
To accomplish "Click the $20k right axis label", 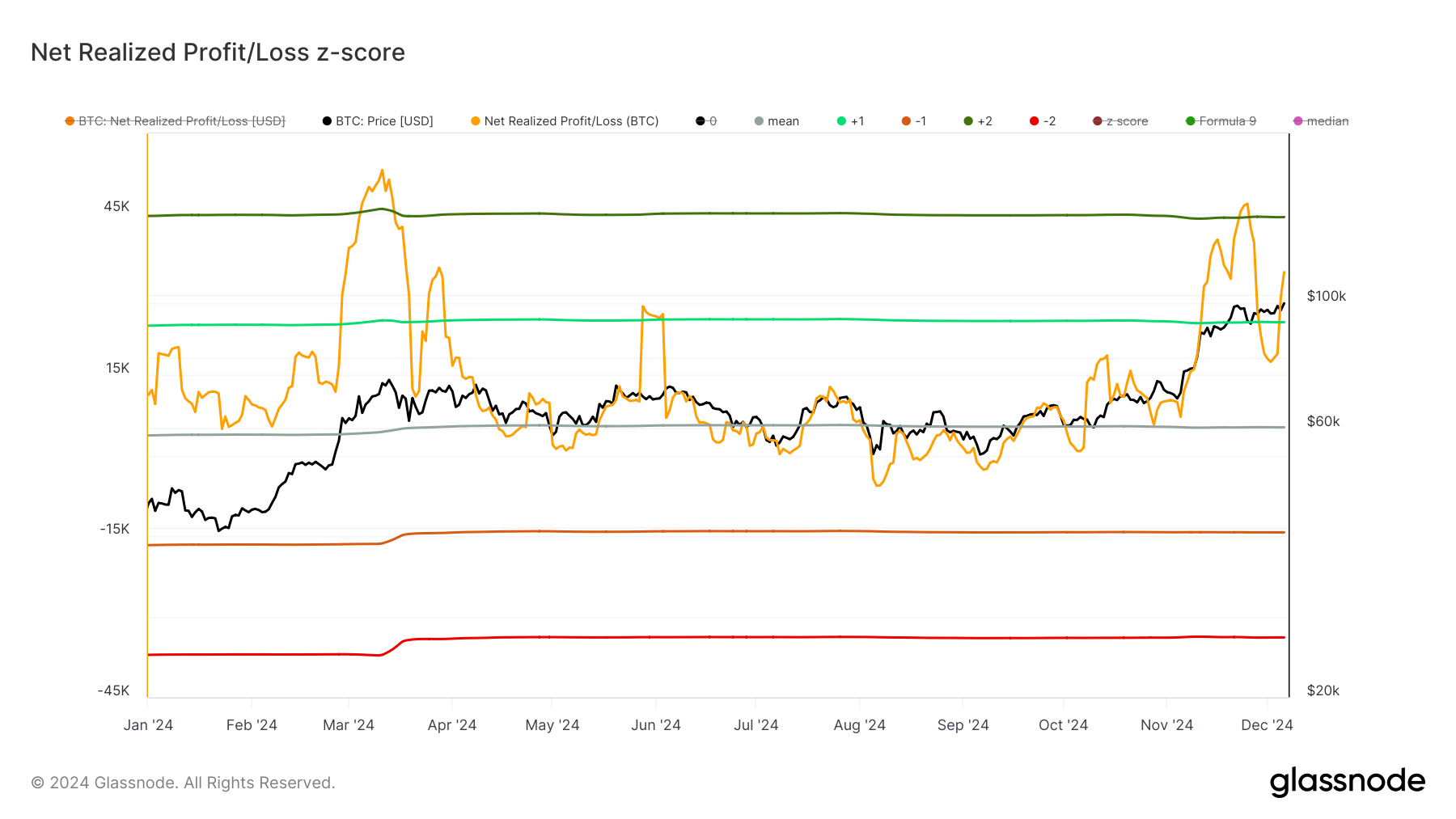I will pyautogui.click(x=1323, y=690).
